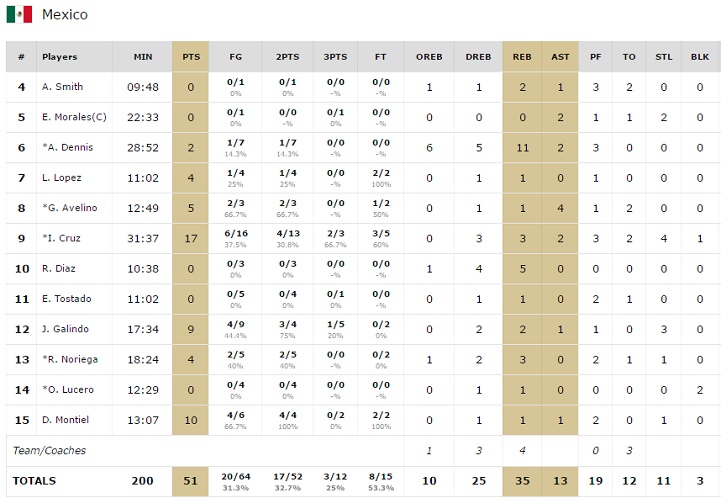Click the AST column header
This screenshot has height=498, width=721.
click(x=560, y=57)
